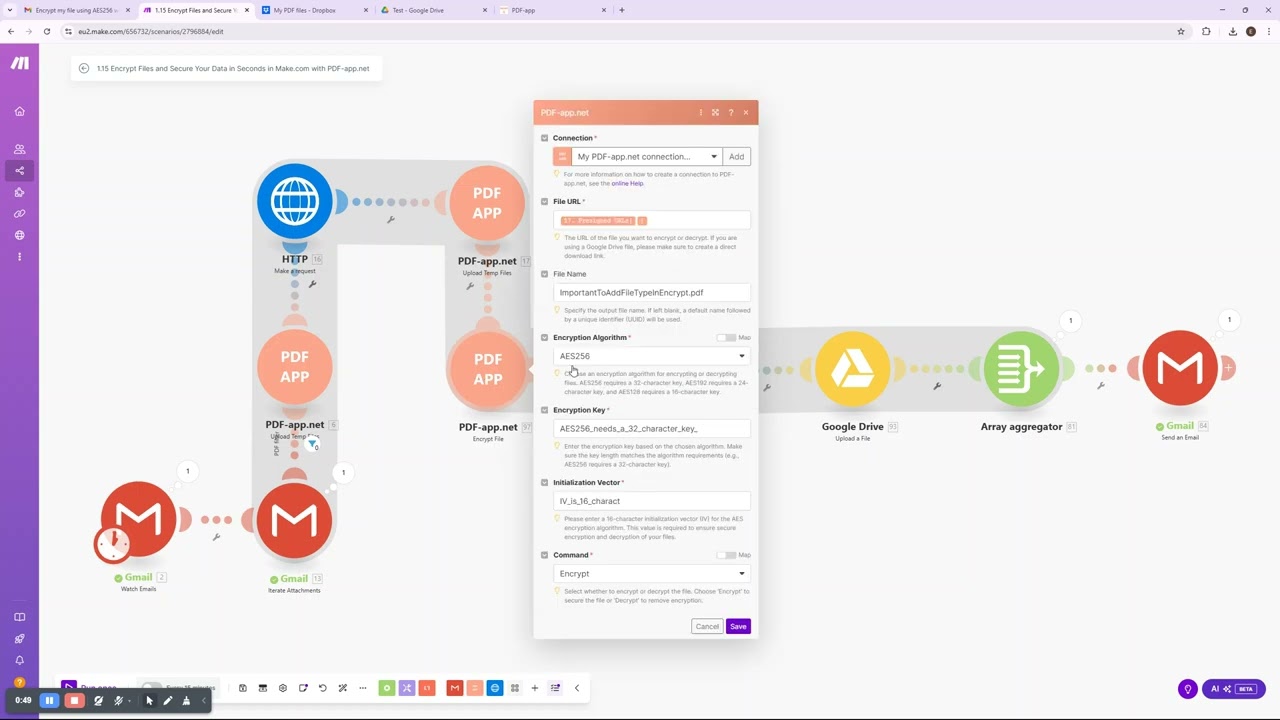1280x720 pixels.
Task: Click the Make logo in the sidebar
Action: pyautogui.click(x=19, y=63)
